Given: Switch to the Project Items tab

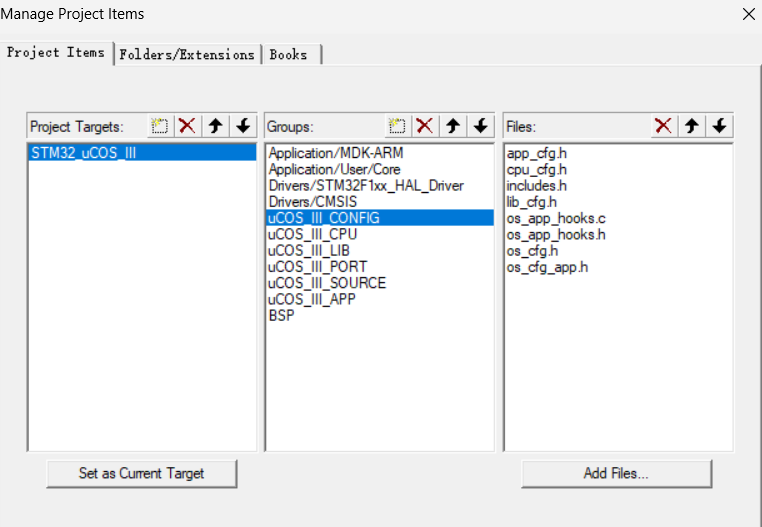Looking at the screenshot, I should (56, 53).
